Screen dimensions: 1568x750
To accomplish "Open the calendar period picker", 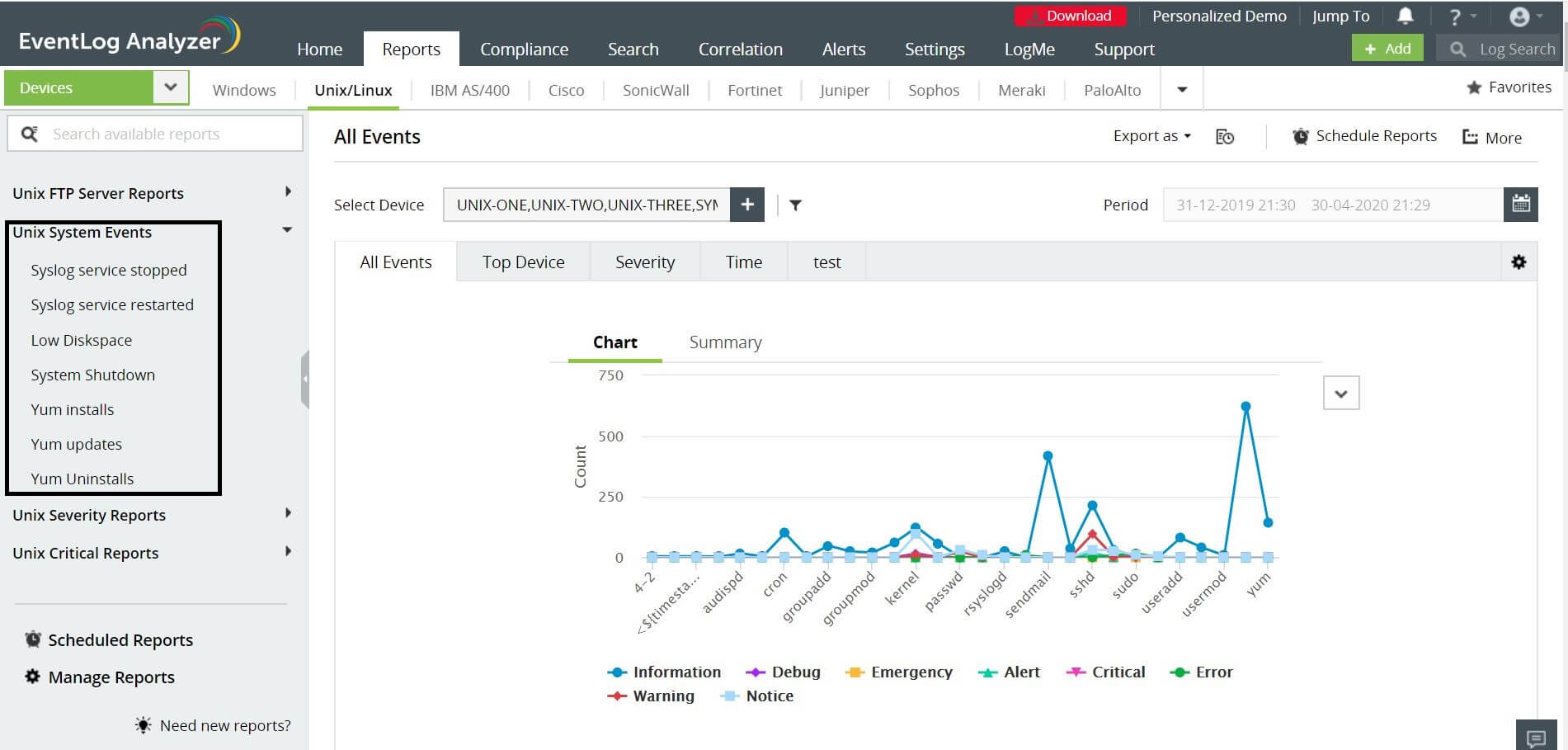I will [x=1520, y=205].
